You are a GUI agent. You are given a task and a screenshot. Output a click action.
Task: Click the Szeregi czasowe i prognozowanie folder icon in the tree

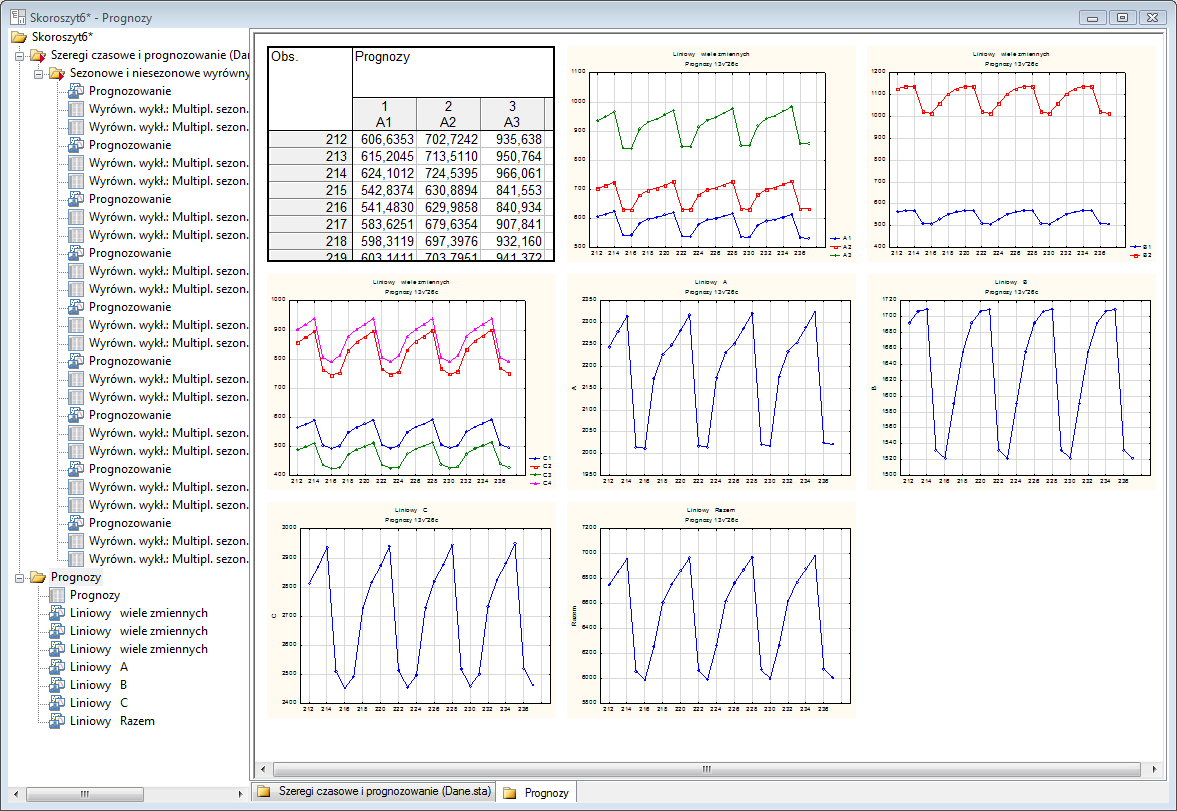pyautogui.click(x=38, y=55)
